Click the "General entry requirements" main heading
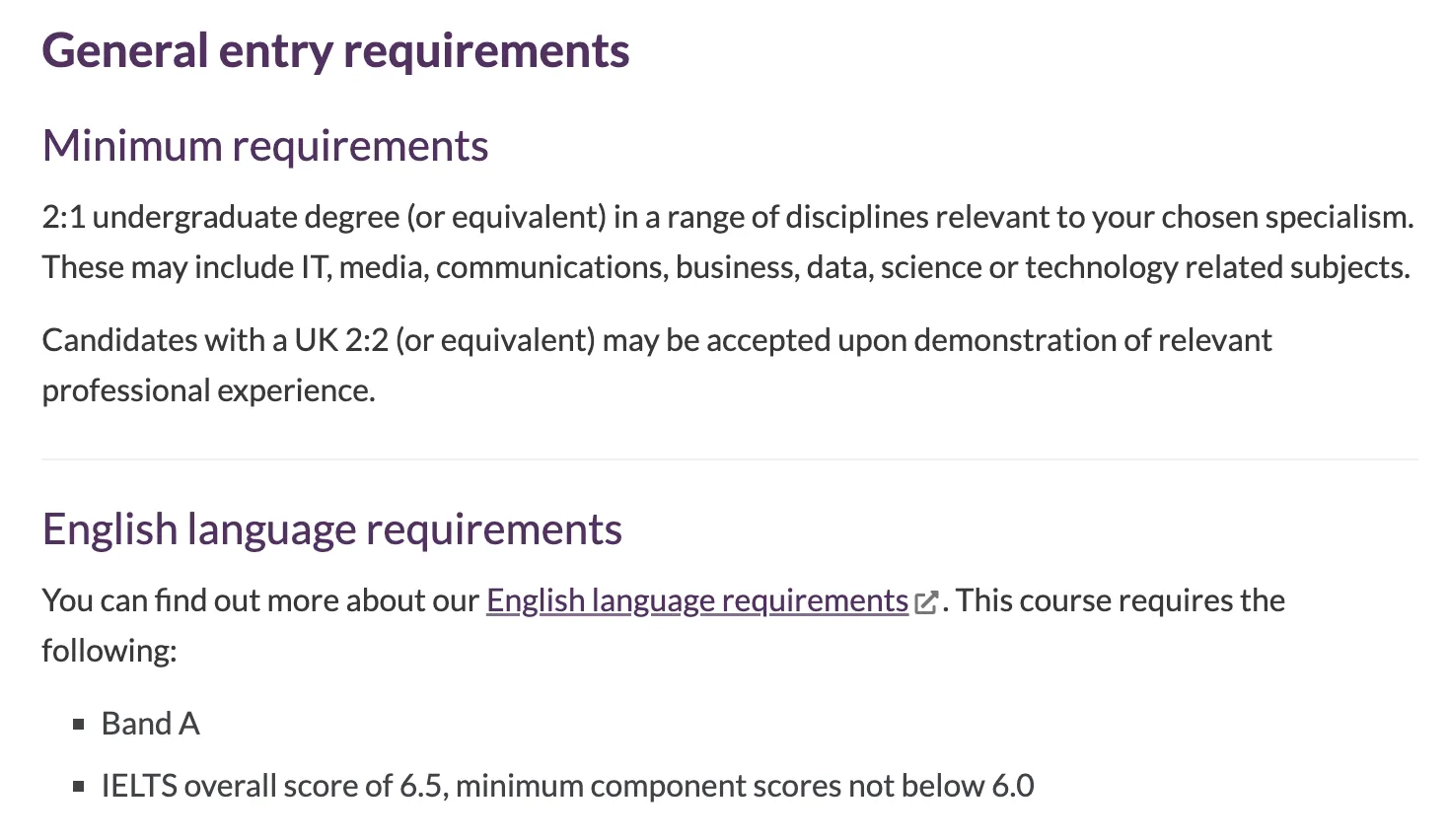 [x=335, y=51]
